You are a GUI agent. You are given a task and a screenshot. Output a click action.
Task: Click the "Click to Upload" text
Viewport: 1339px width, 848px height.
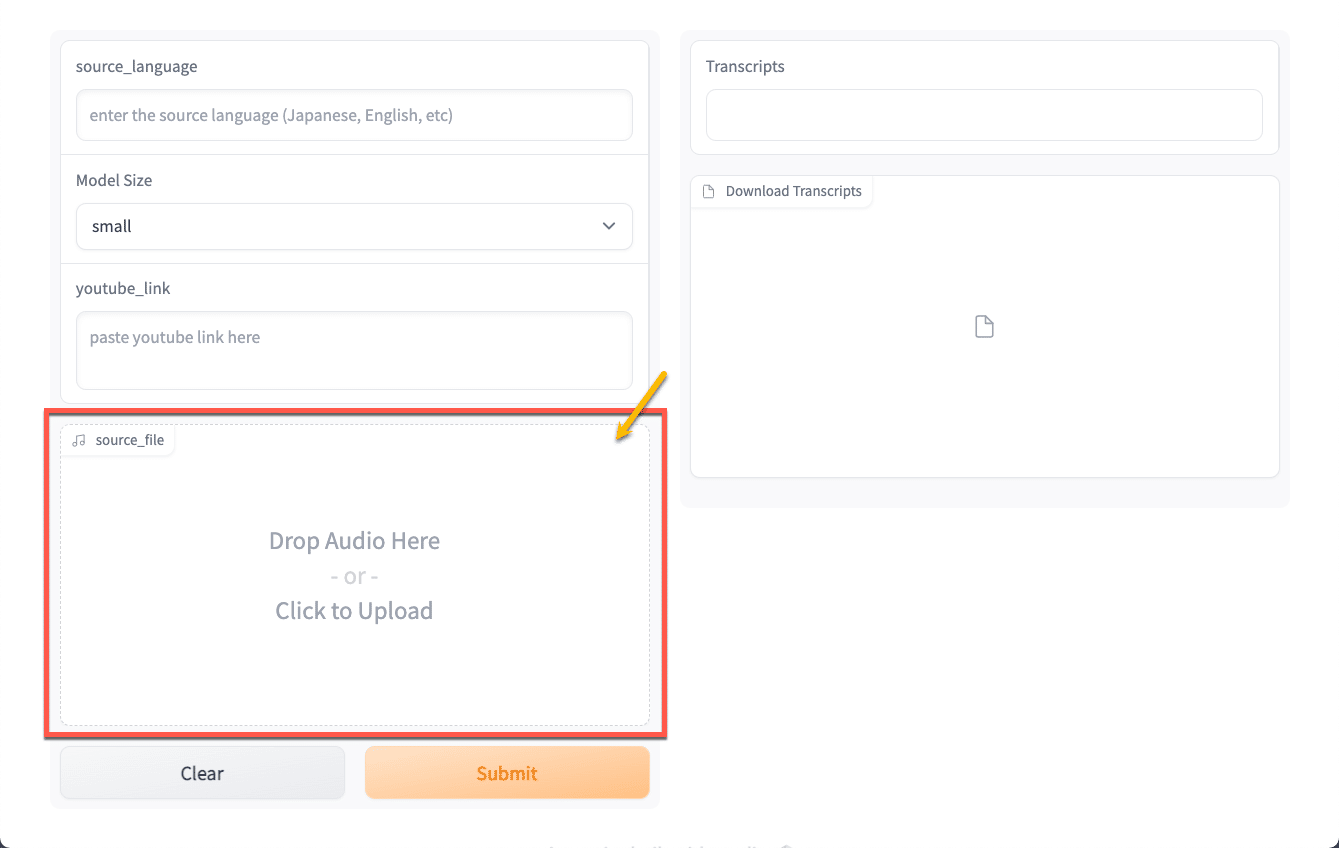(354, 611)
